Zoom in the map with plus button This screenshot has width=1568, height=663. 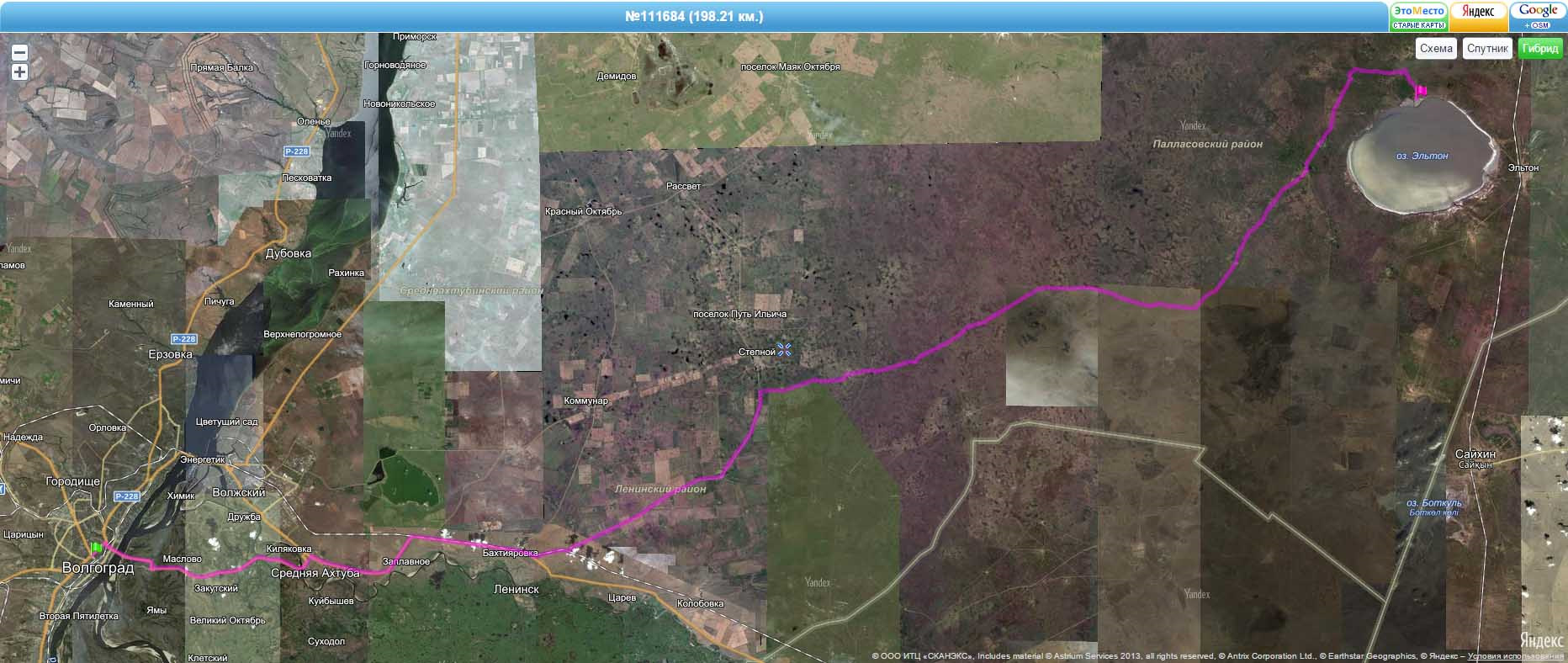pyautogui.click(x=19, y=72)
